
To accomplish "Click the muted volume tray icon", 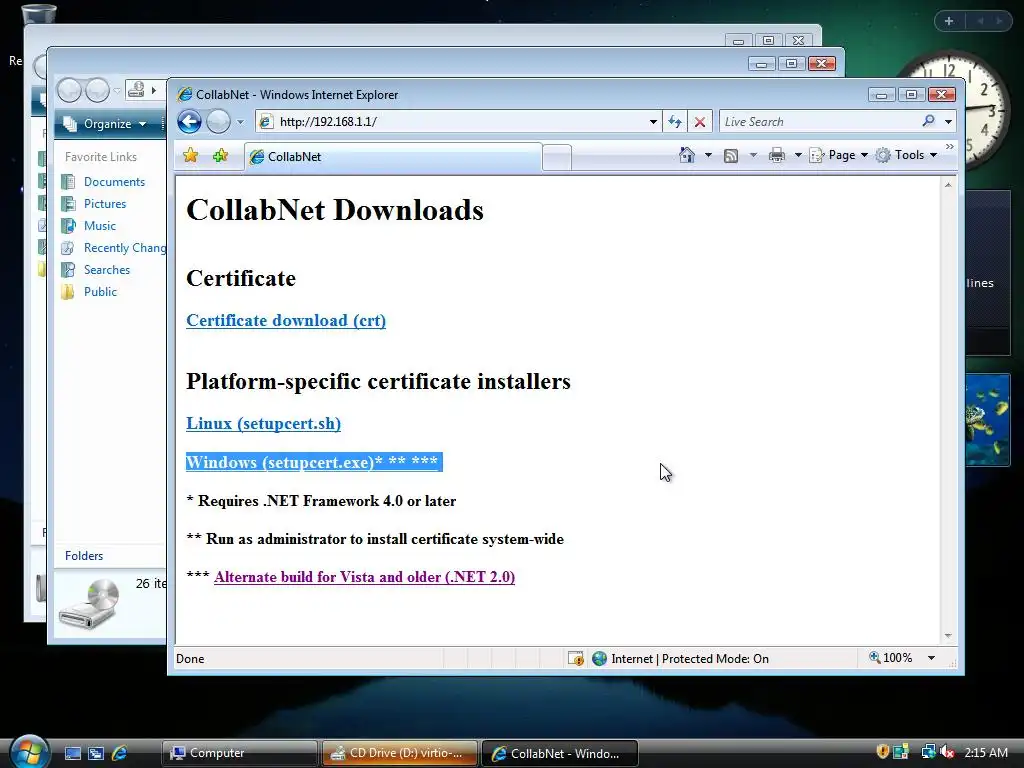I will 947,752.
